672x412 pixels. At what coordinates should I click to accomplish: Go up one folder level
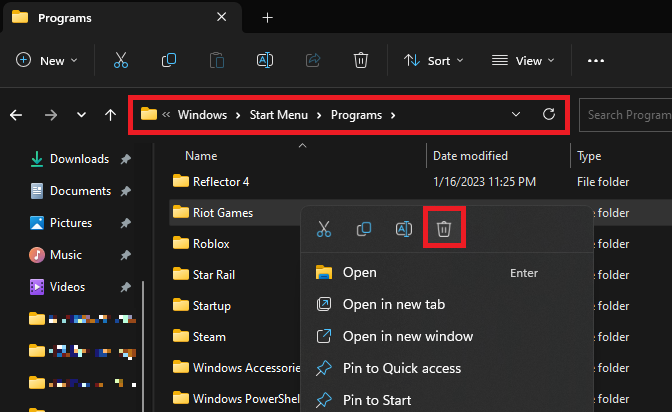[x=110, y=115]
